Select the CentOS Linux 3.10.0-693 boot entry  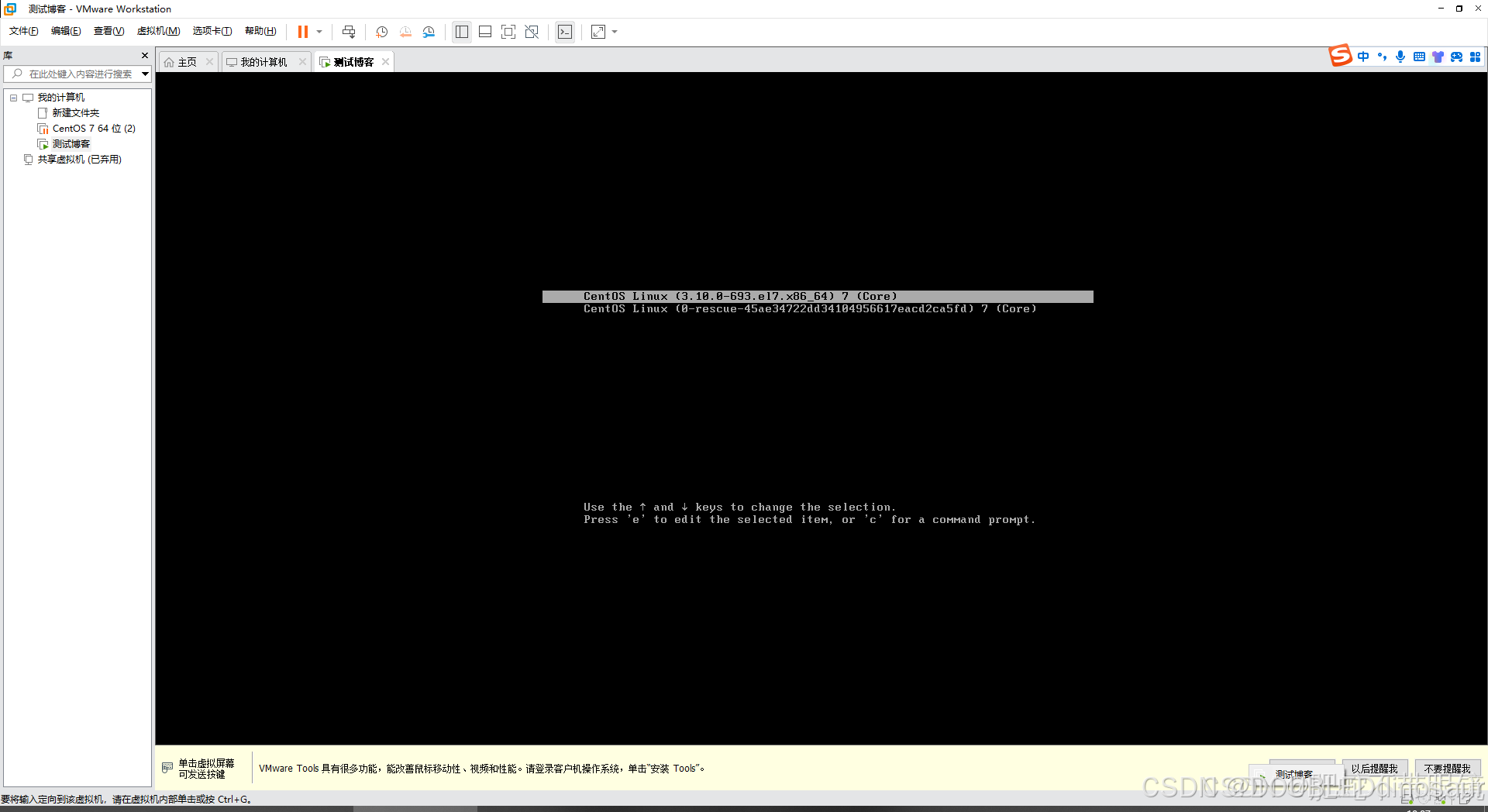(818, 297)
